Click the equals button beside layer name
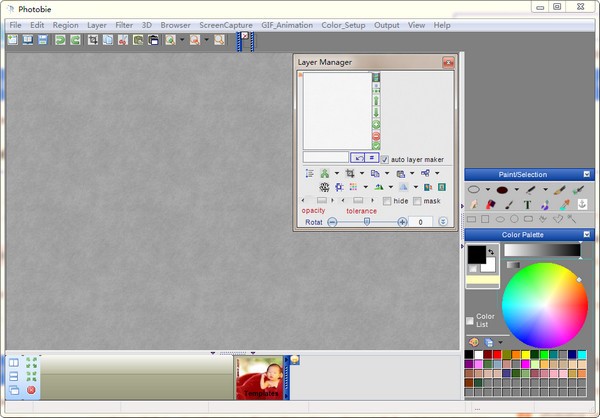The image size is (600, 418). 372,157
